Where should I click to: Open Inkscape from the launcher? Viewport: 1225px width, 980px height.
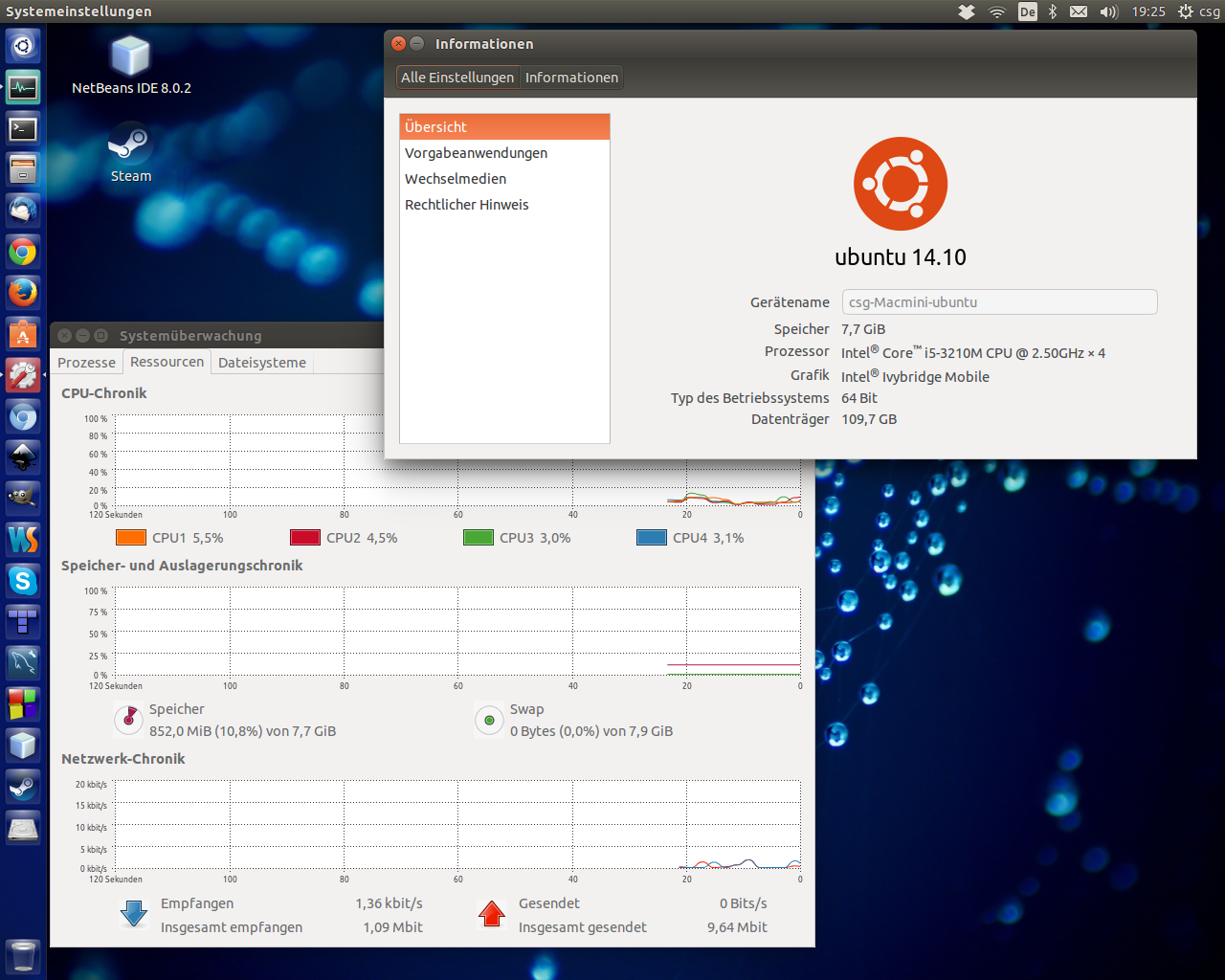[23, 457]
